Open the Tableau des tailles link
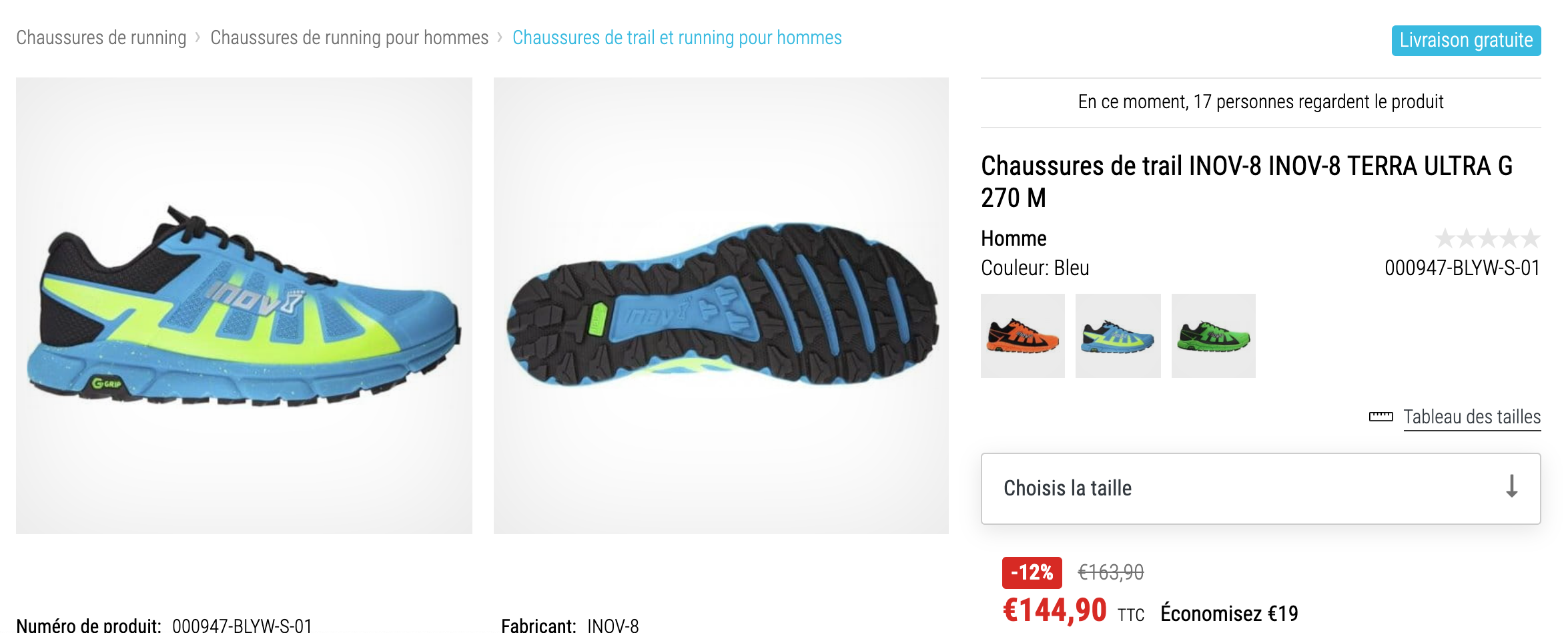The width and height of the screenshot is (1568, 633). [x=1472, y=417]
